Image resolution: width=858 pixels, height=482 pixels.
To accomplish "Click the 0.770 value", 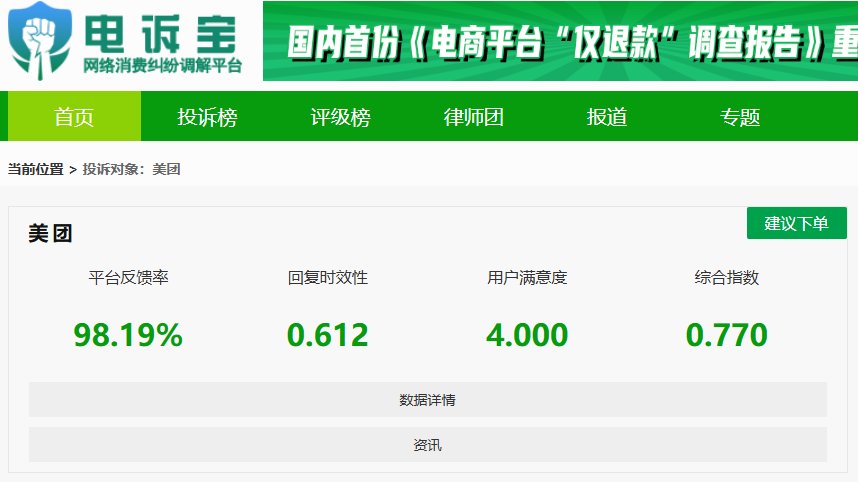I will (727, 335).
